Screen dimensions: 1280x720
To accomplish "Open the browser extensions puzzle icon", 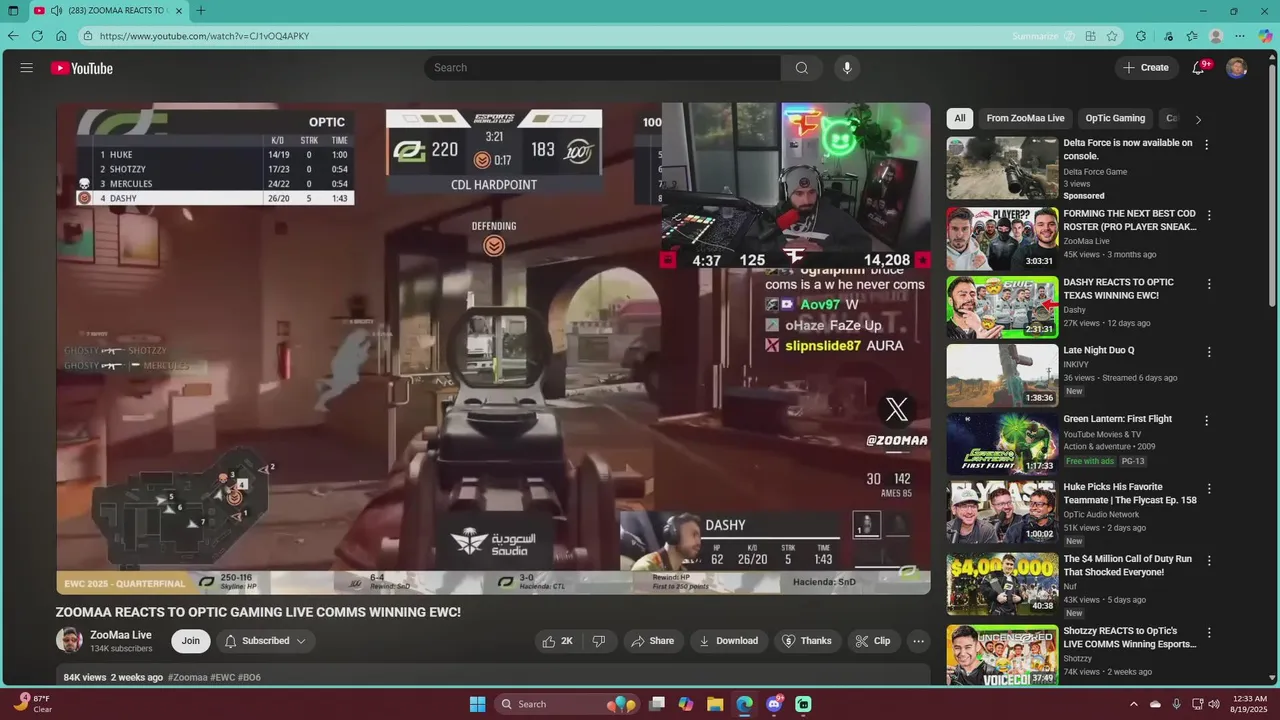I will [1141, 36].
